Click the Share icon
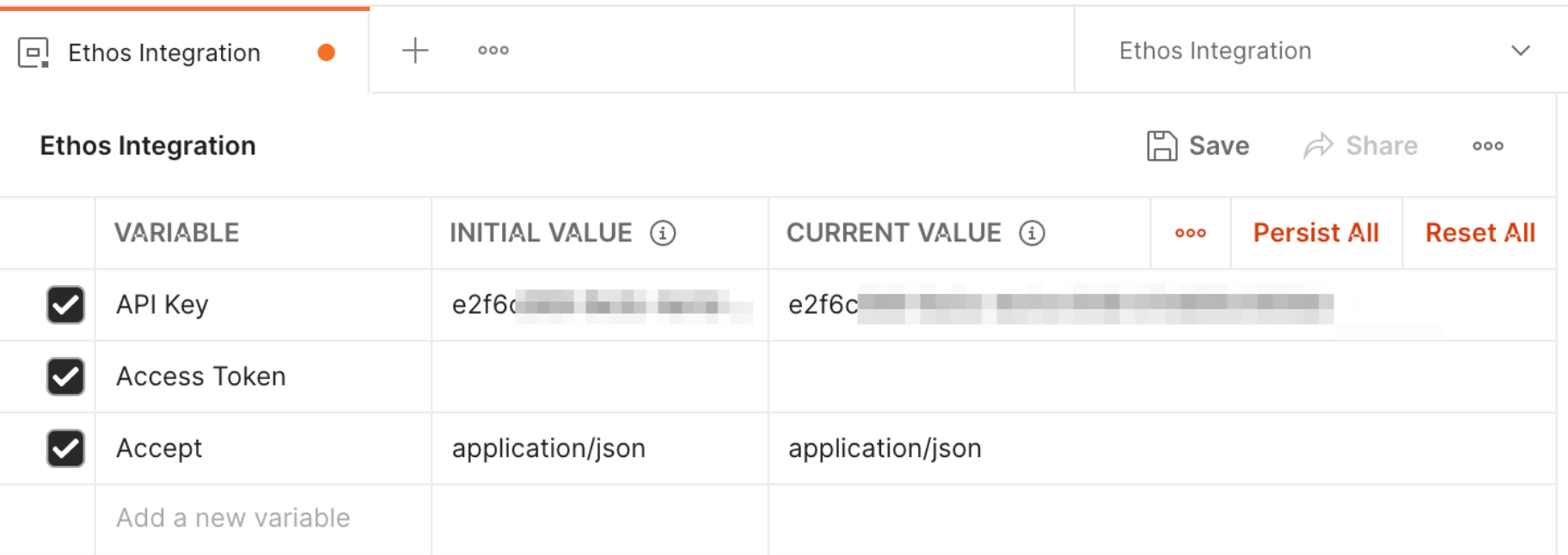This screenshot has height=555, width=1568. (1318, 145)
